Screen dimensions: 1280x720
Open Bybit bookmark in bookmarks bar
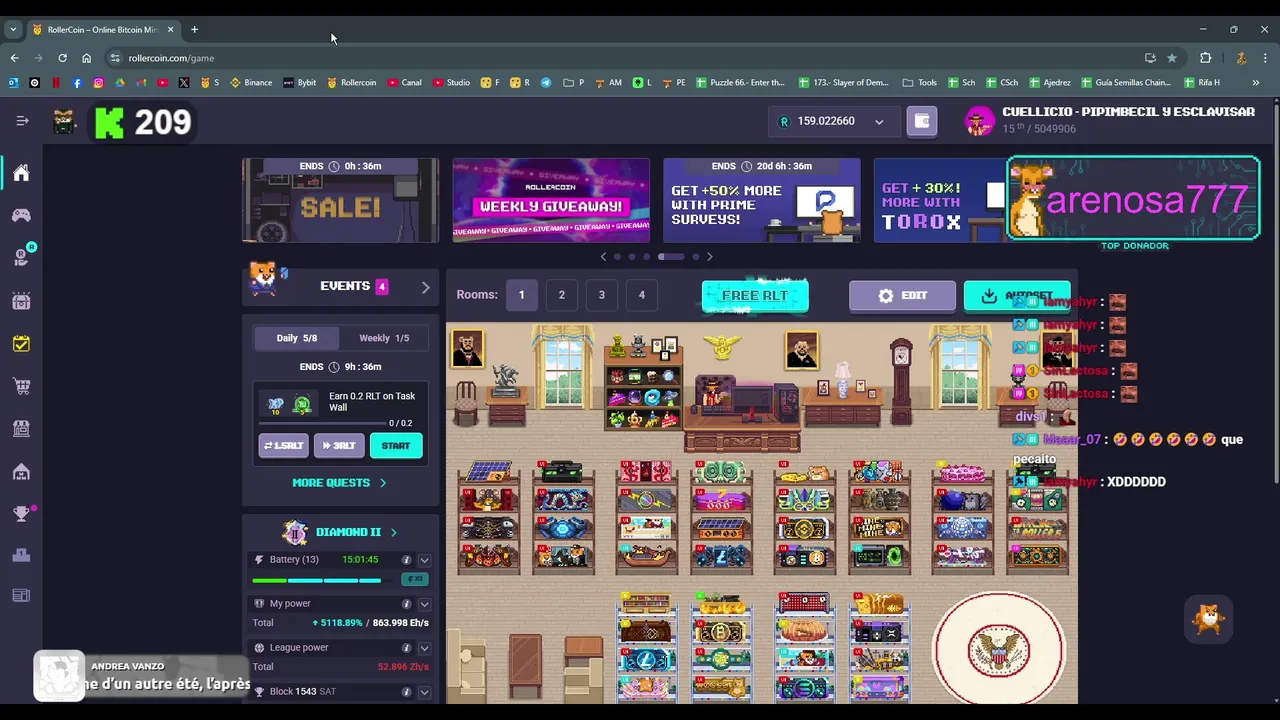pyautogui.click(x=300, y=82)
